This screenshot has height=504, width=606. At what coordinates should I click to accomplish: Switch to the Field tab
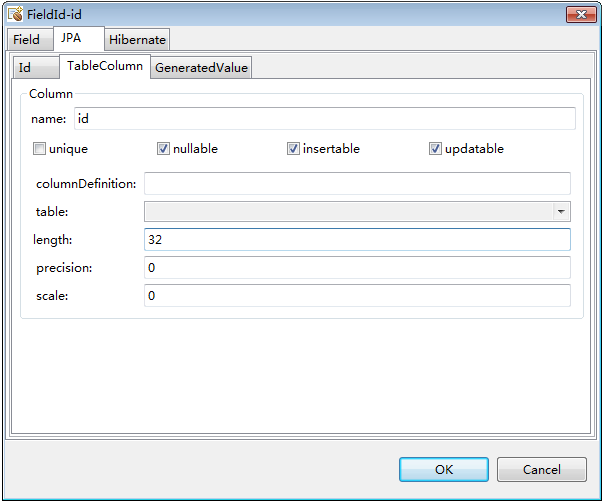tap(30, 39)
